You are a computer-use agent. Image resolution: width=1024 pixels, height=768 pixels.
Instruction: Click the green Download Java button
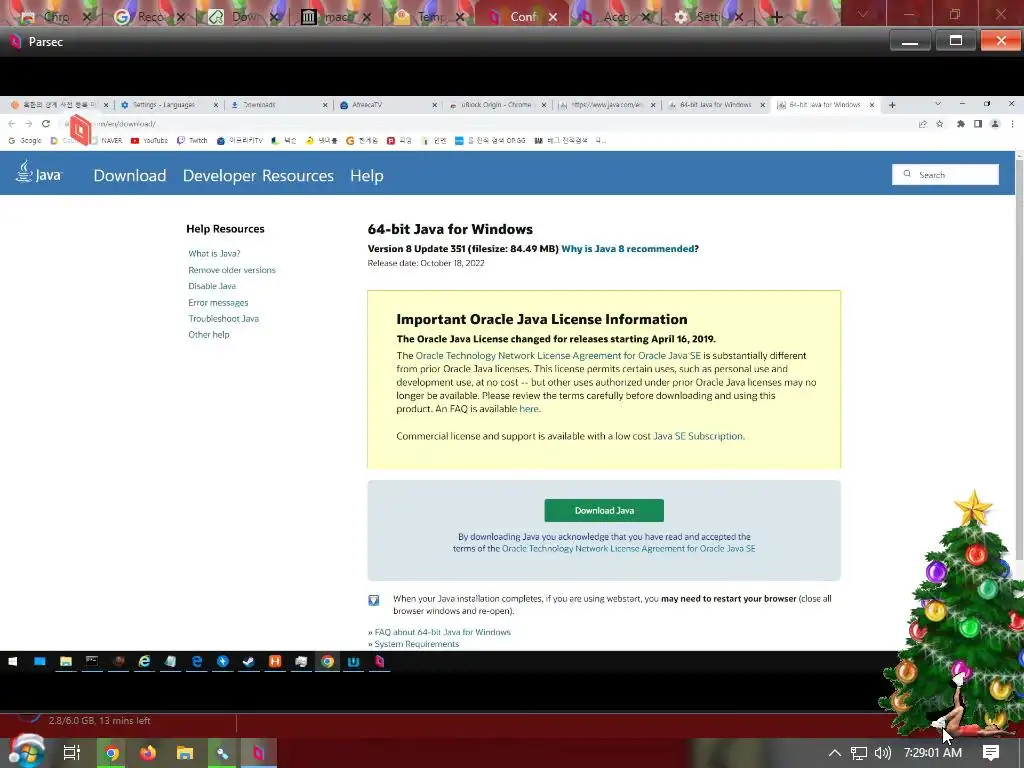pos(604,511)
